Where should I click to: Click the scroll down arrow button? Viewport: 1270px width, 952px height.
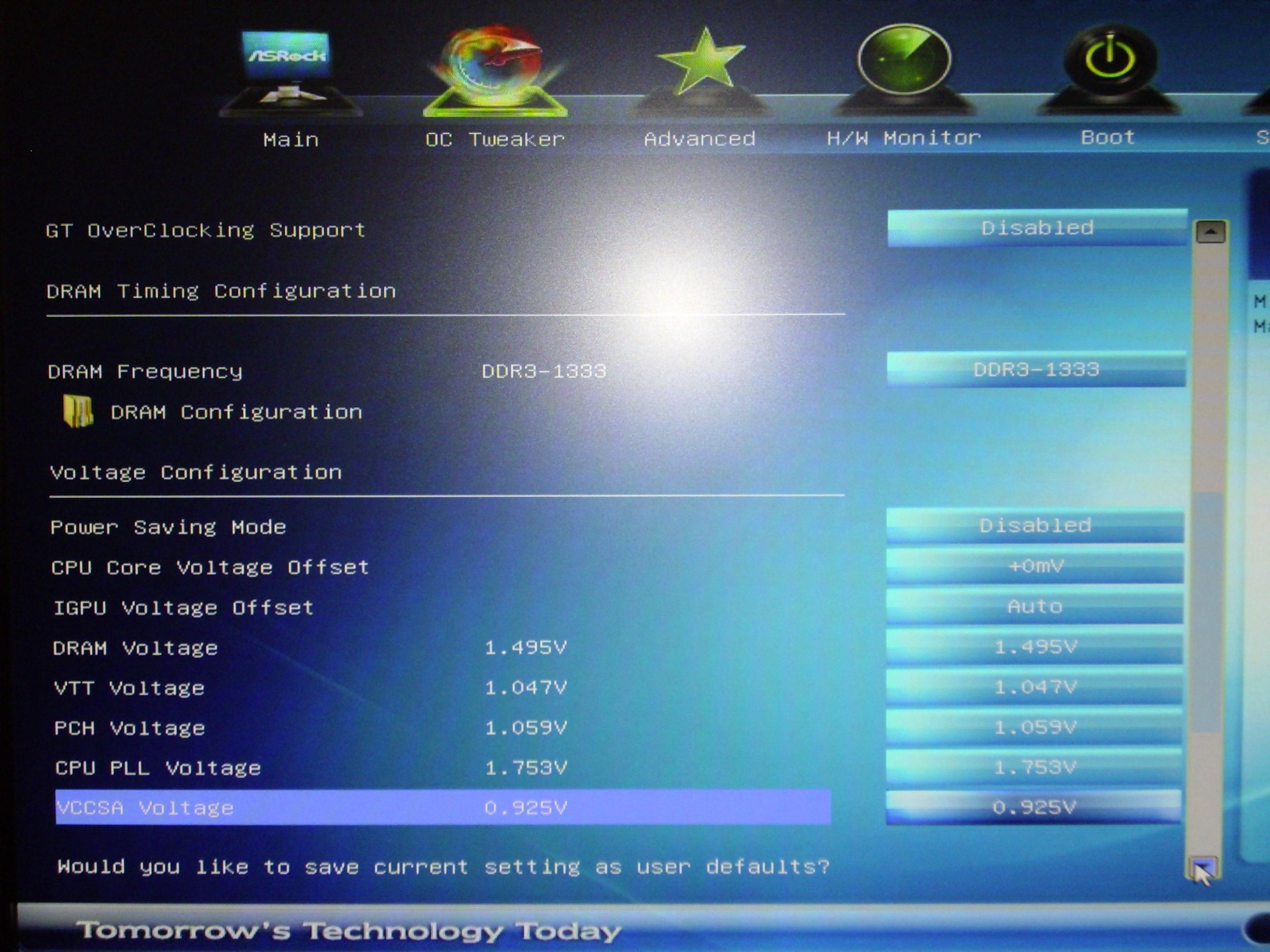(1202, 868)
